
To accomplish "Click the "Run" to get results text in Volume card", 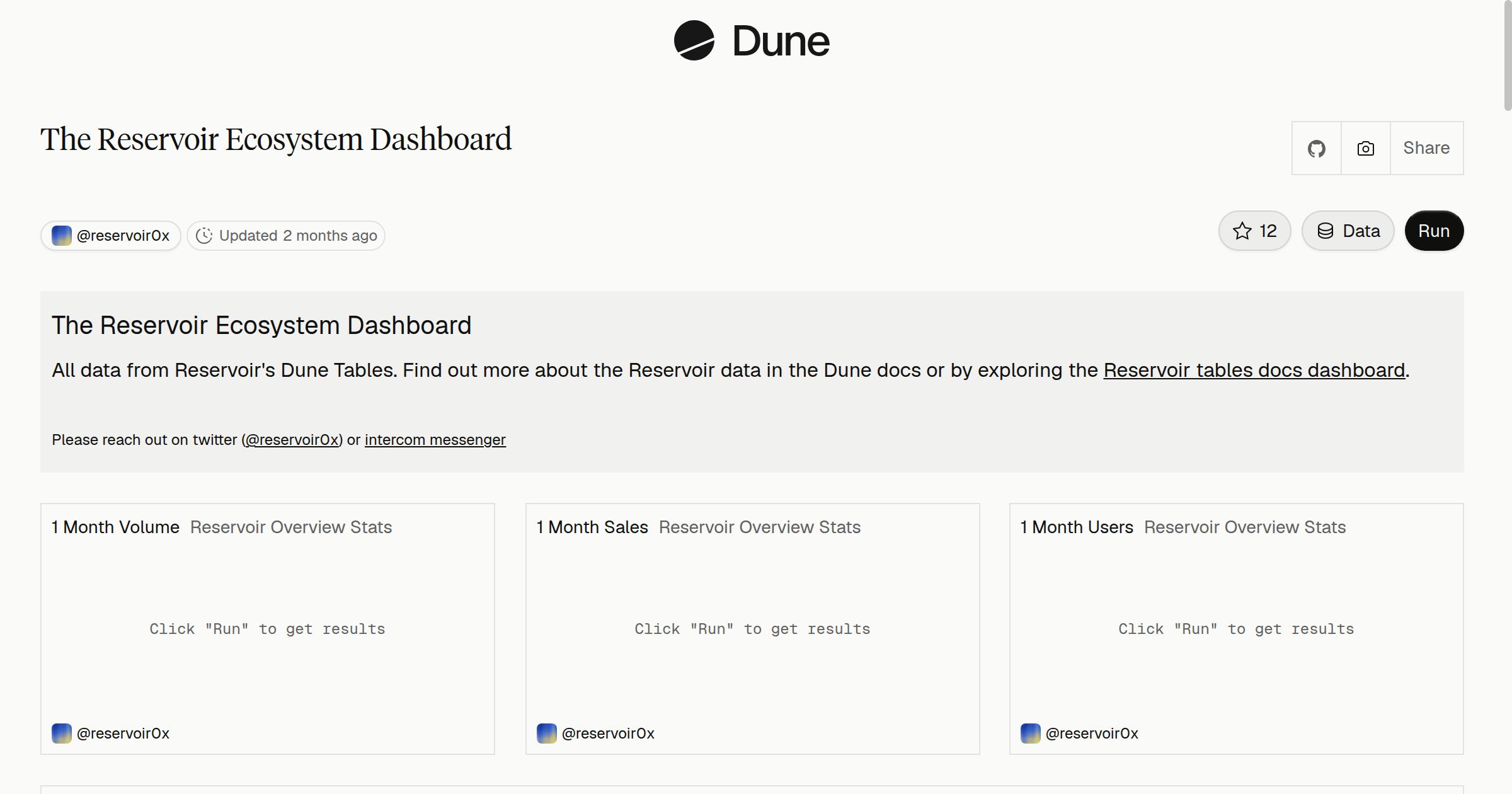I will point(267,629).
